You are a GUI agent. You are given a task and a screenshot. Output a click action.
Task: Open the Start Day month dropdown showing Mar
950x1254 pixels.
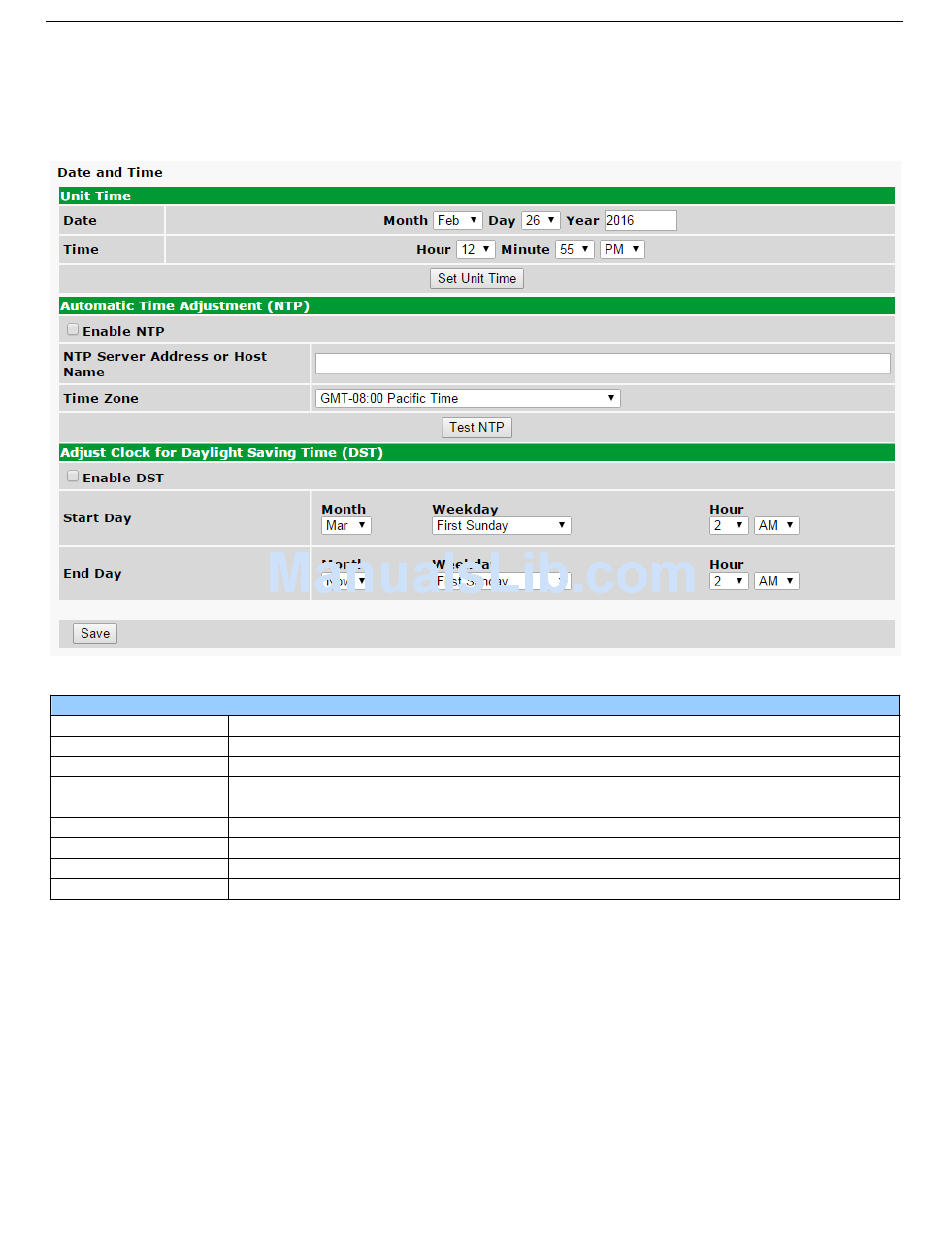click(346, 525)
